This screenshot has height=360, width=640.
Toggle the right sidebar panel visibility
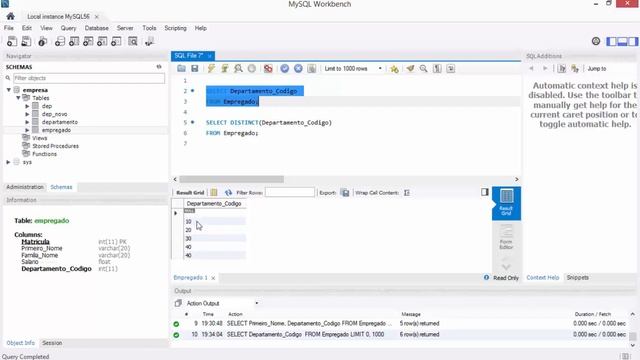click(633, 41)
